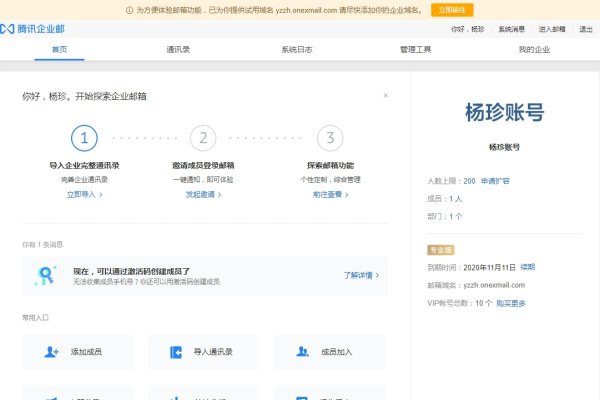Screen dimensions: 600x400
Task: Click the 购买更多 link
Action: pos(511,303)
